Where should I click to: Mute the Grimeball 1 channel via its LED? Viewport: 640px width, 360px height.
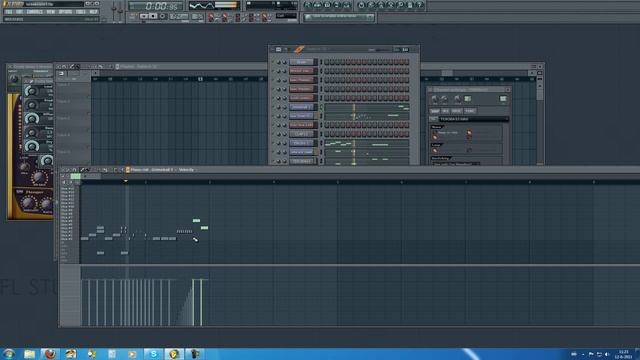click(x=273, y=107)
